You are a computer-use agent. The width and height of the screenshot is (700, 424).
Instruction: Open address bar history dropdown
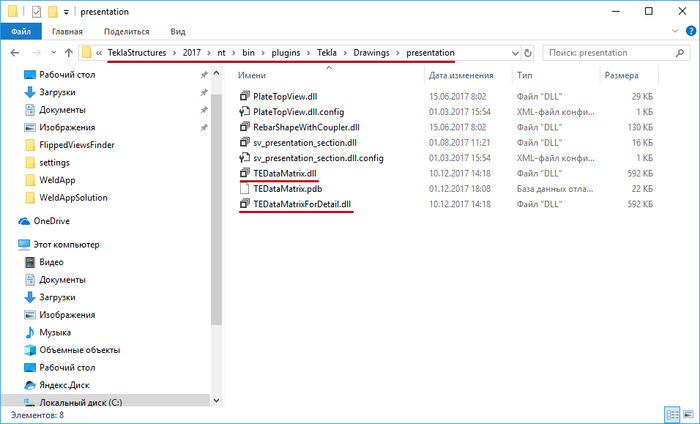point(515,53)
